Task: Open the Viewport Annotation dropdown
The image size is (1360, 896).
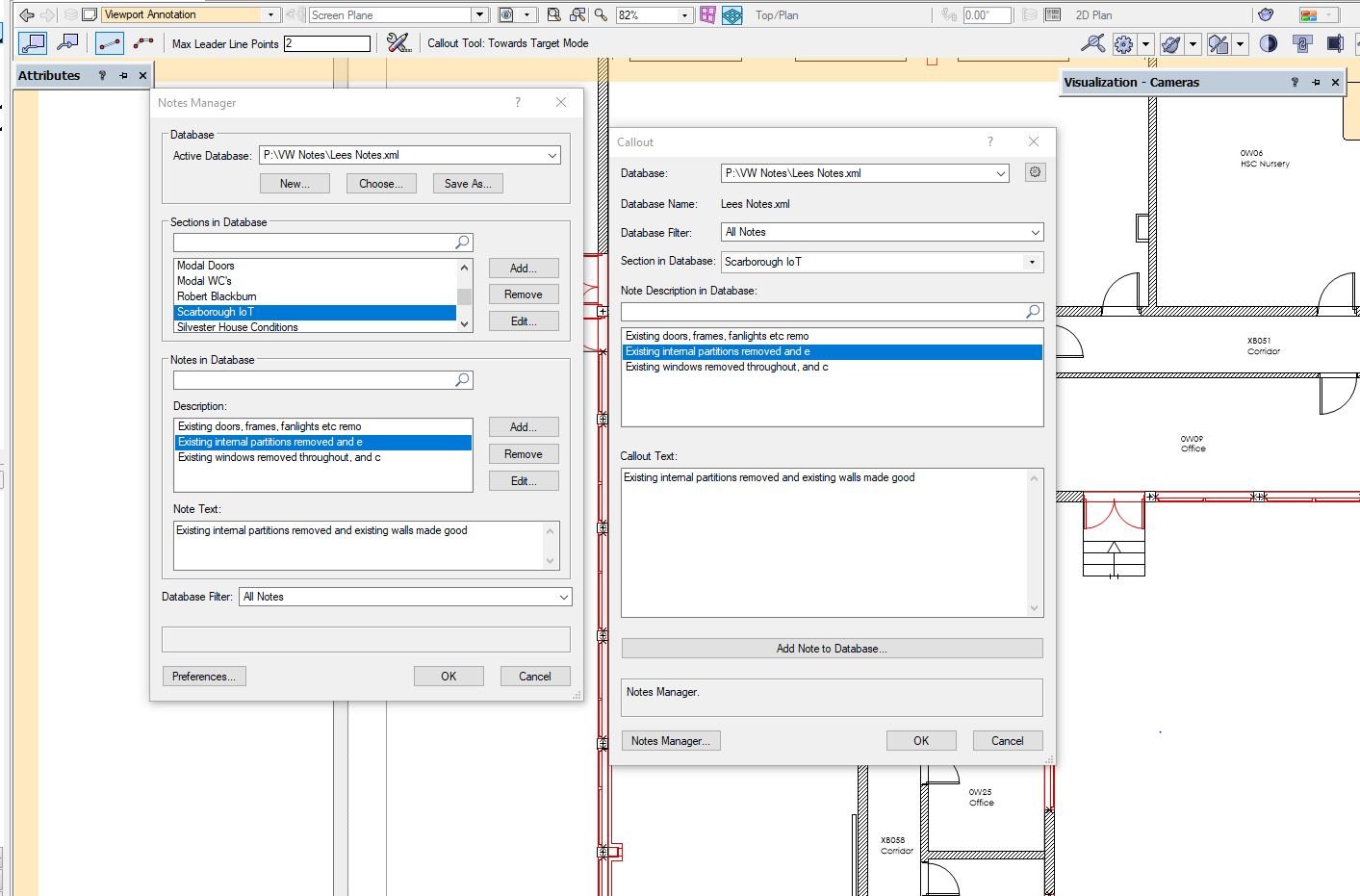Action: point(271,14)
